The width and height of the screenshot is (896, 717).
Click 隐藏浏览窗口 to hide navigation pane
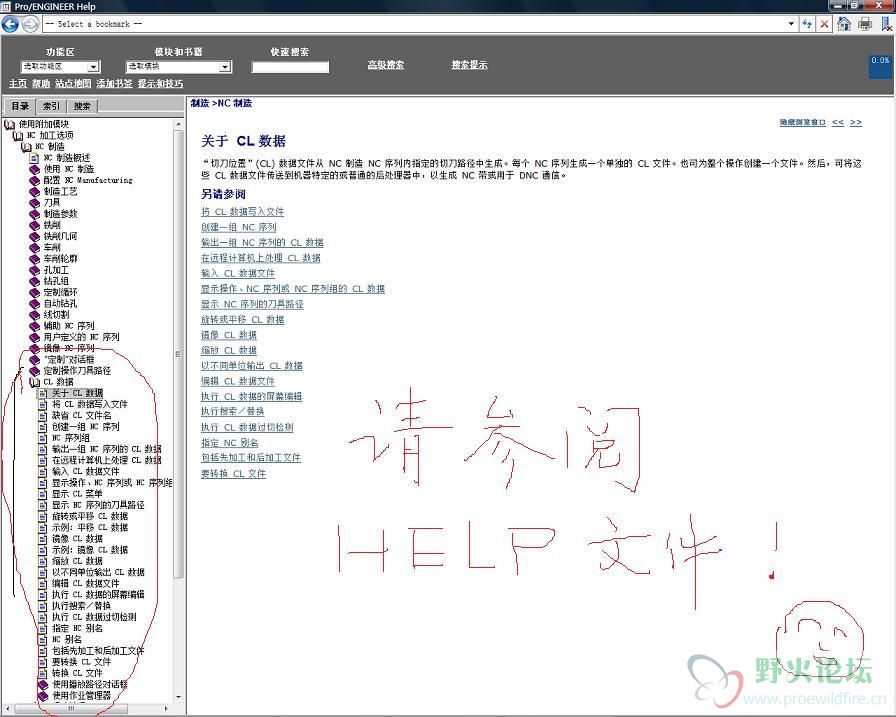(x=803, y=122)
